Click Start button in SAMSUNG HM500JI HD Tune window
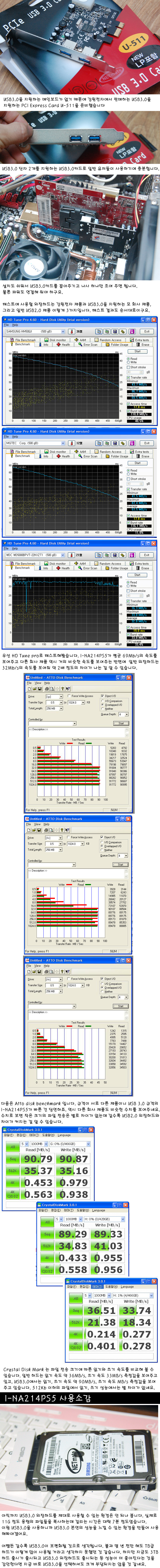 pyautogui.click(x=137, y=351)
